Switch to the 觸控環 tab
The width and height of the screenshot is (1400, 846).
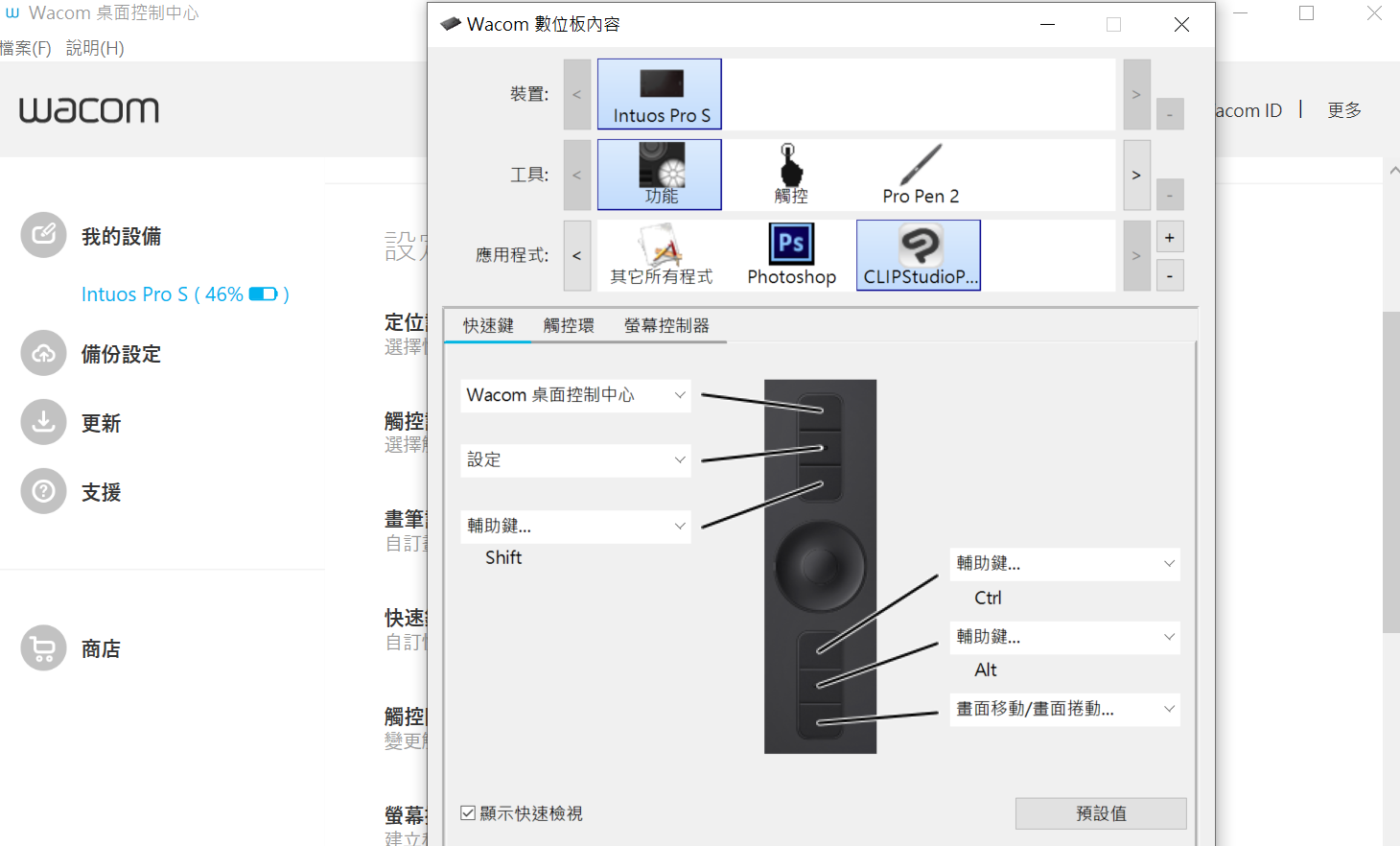pos(569,326)
